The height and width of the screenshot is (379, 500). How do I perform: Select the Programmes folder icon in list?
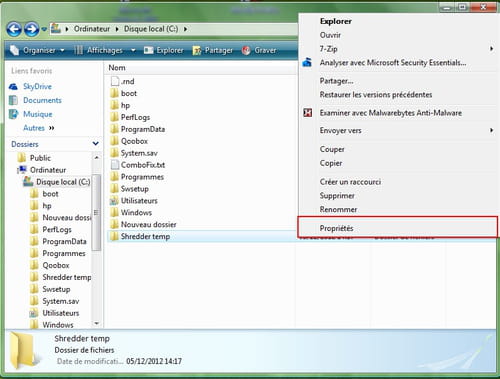pyautogui.click(x=115, y=177)
